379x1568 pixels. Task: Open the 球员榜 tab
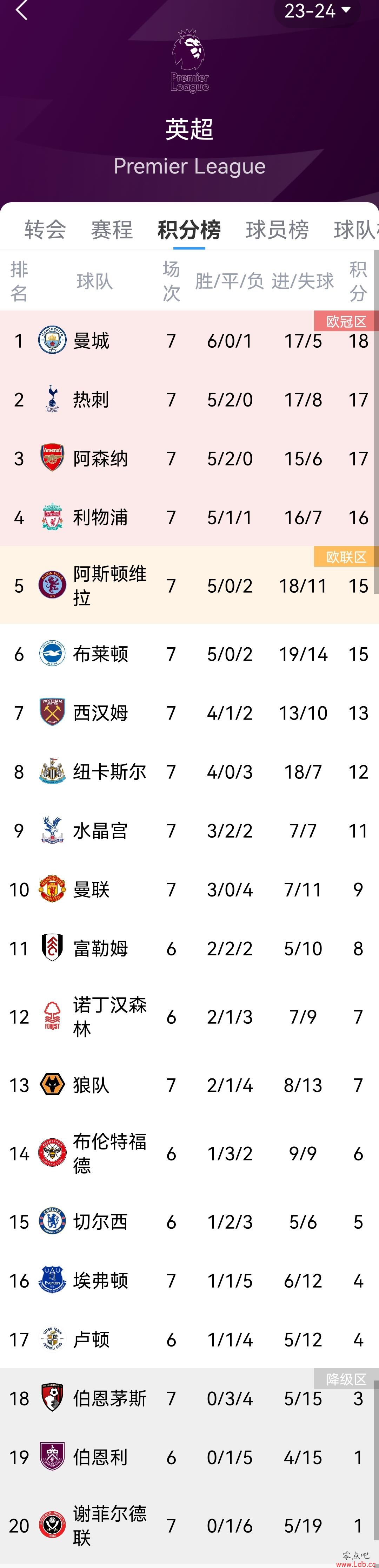tap(277, 230)
